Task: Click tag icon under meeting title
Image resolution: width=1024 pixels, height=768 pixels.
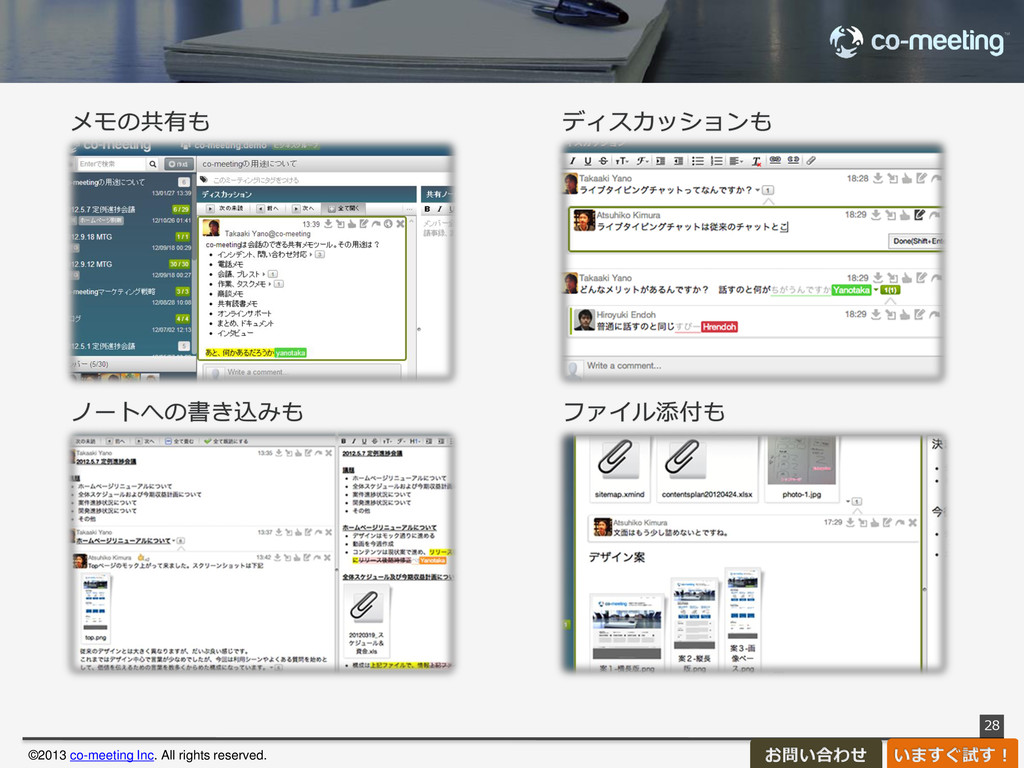Action: coord(204,180)
